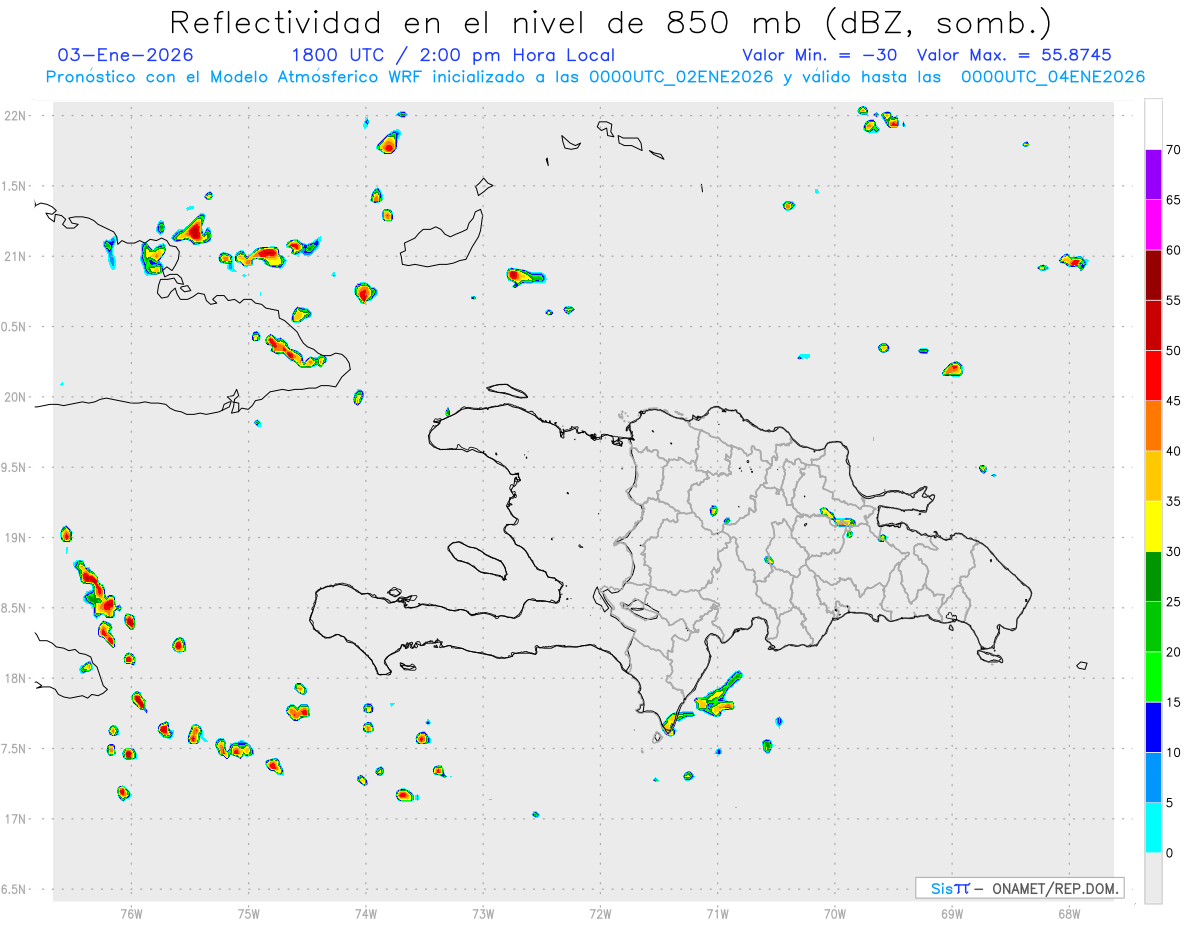Click the "19N" latitude axis label

15,538
